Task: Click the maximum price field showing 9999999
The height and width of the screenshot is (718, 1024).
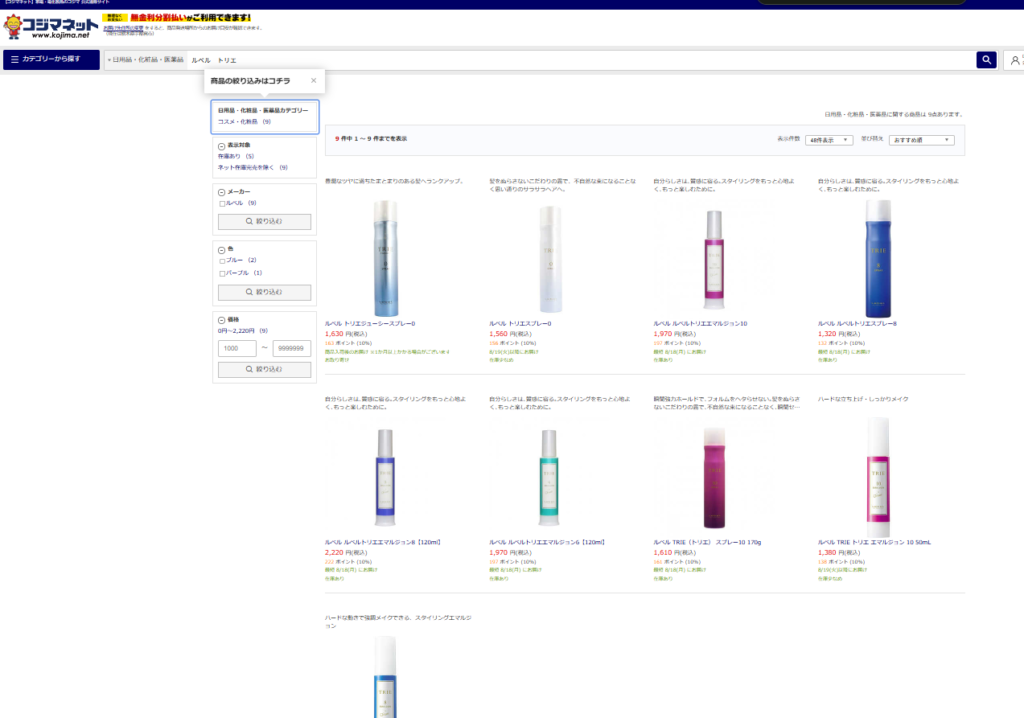Action: 292,348
